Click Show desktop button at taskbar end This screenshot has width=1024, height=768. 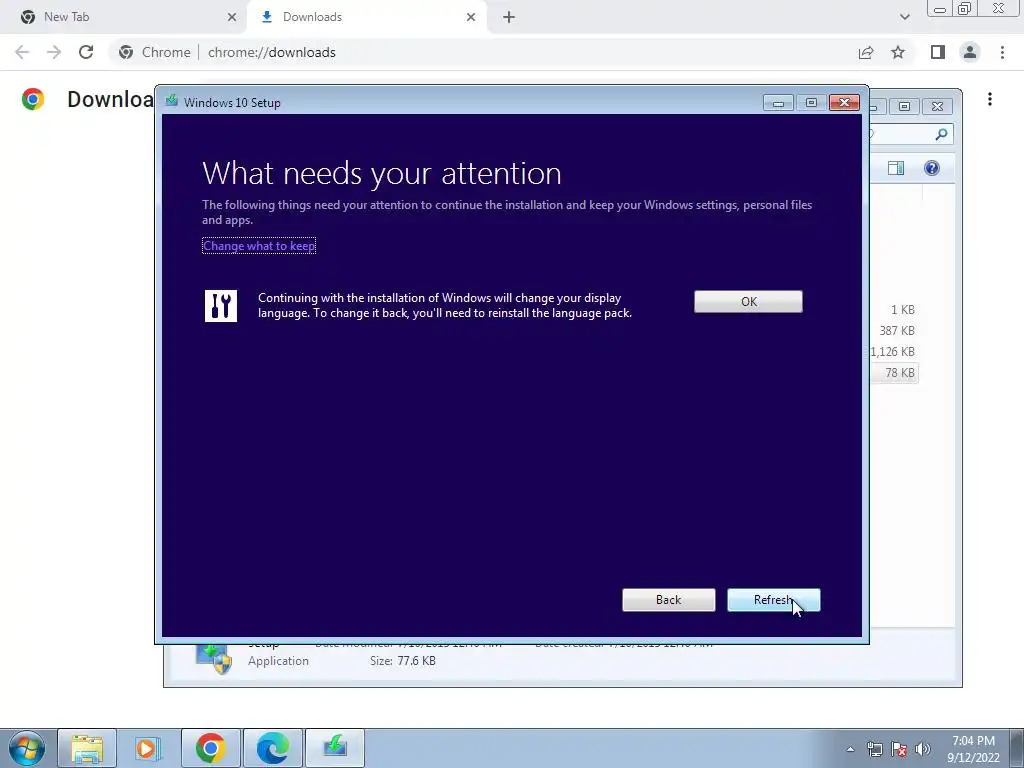click(x=1017, y=748)
